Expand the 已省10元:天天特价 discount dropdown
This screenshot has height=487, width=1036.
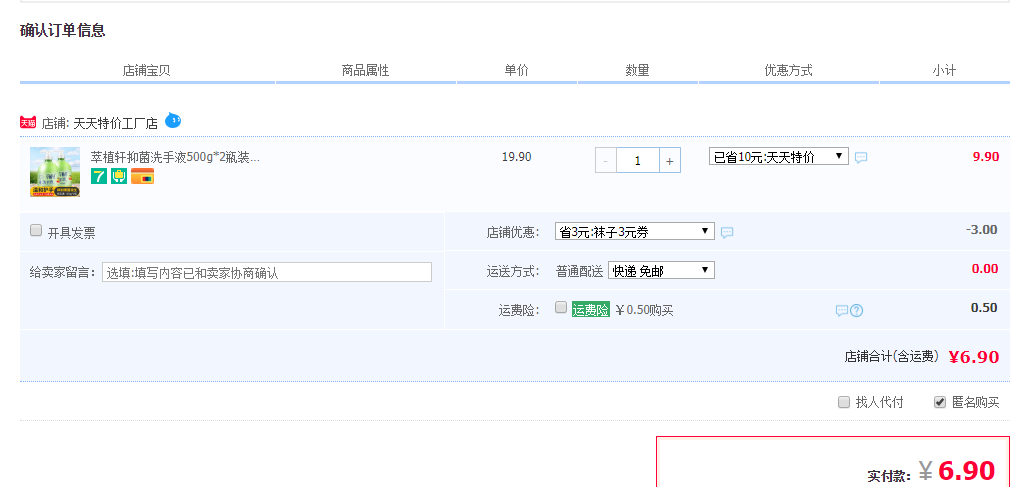click(x=779, y=157)
